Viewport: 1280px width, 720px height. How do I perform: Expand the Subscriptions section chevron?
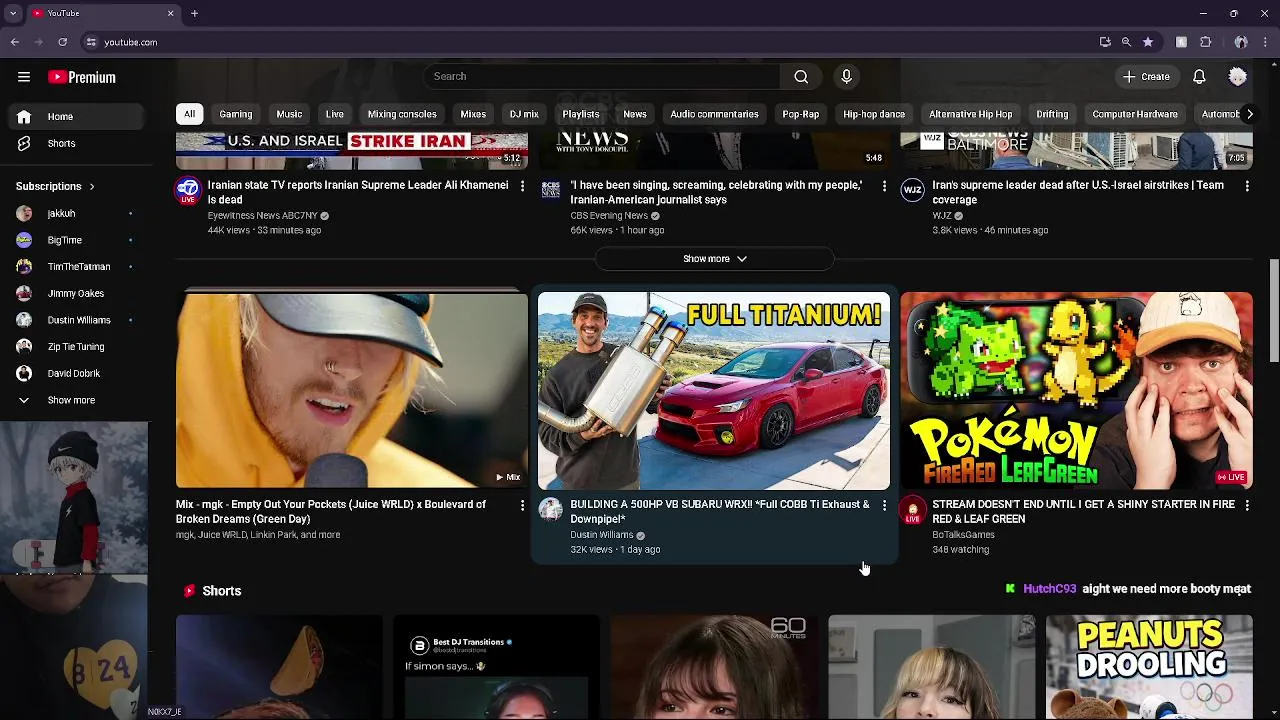pos(92,186)
